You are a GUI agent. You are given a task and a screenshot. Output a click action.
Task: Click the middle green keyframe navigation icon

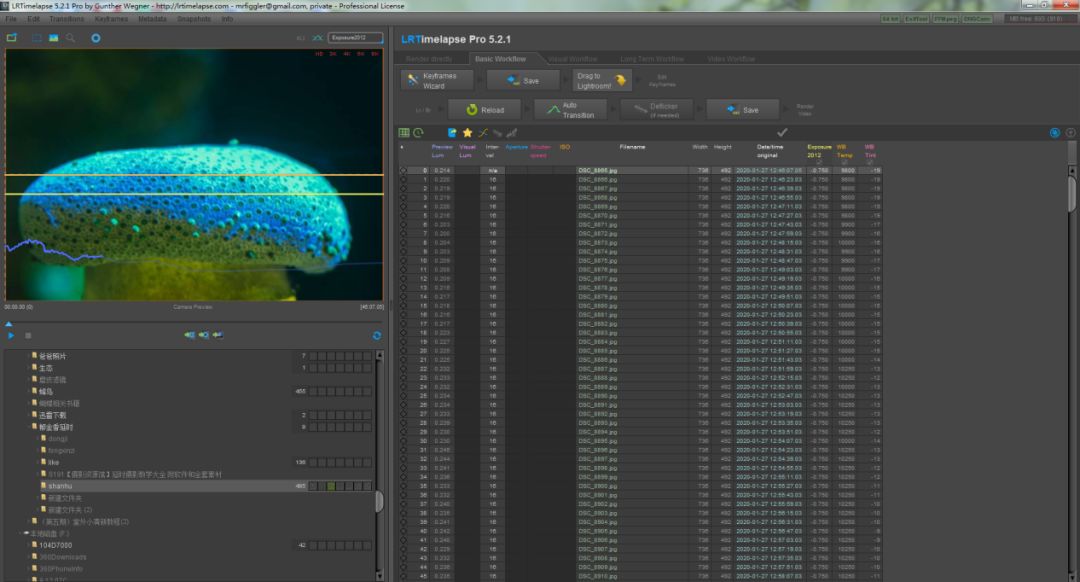[204, 335]
